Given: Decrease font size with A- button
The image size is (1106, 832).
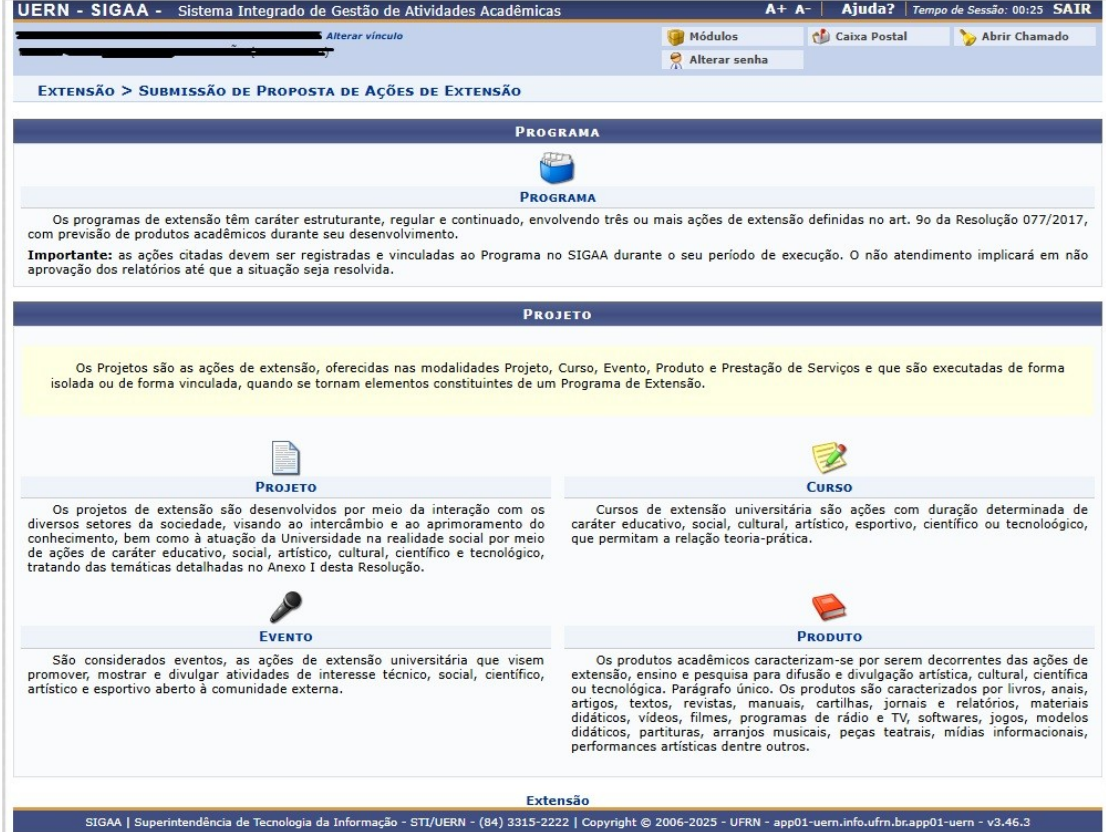Looking at the screenshot, I should (803, 9).
